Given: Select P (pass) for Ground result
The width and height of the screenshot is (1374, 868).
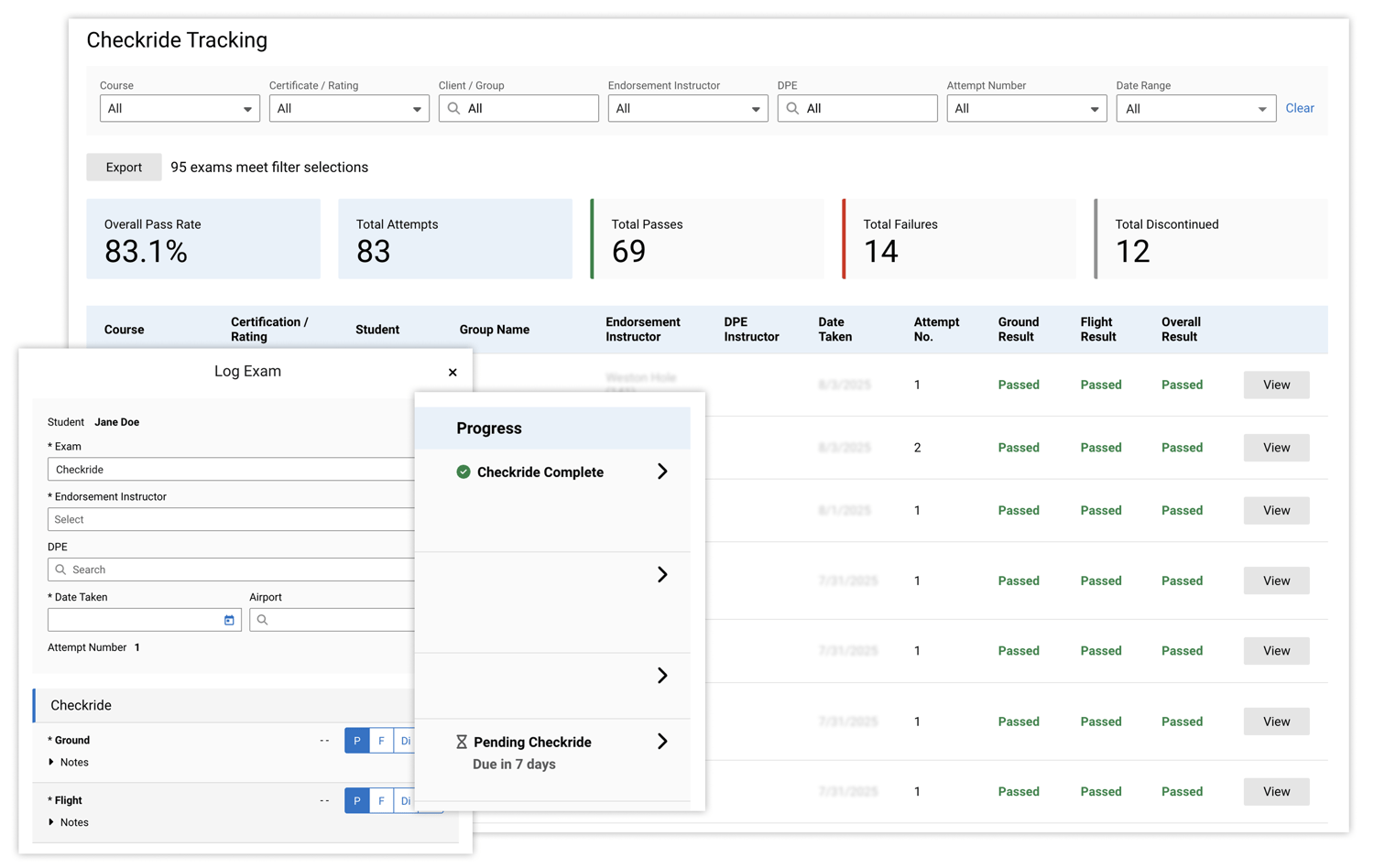Looking at the screenshot, I should 357,741.
